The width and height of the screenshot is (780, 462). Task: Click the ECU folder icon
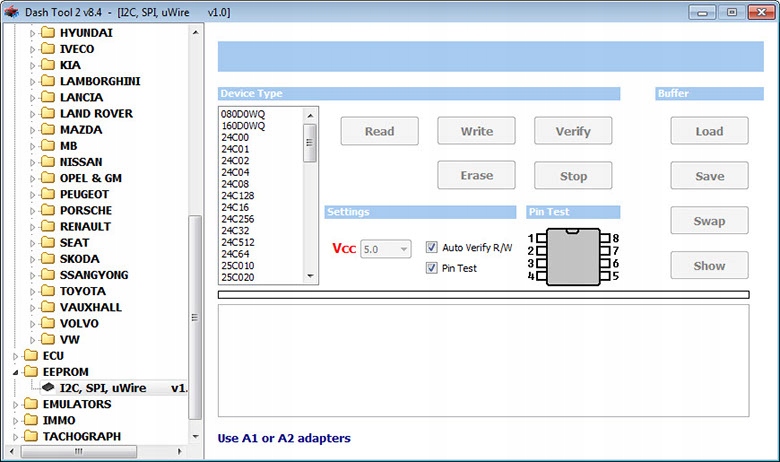click(31, 356)
